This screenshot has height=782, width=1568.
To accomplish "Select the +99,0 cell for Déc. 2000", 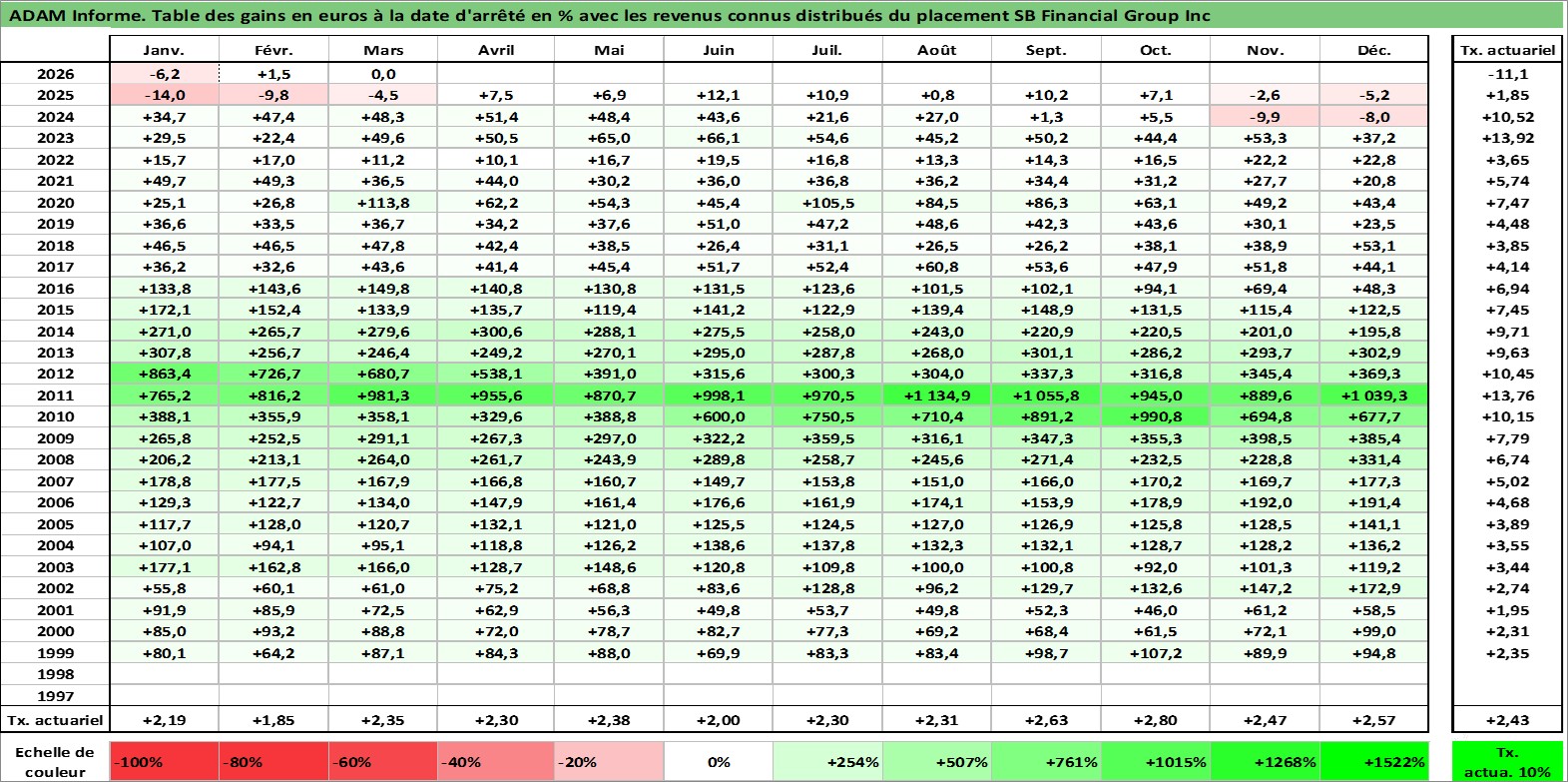I will coord(1373,631).
